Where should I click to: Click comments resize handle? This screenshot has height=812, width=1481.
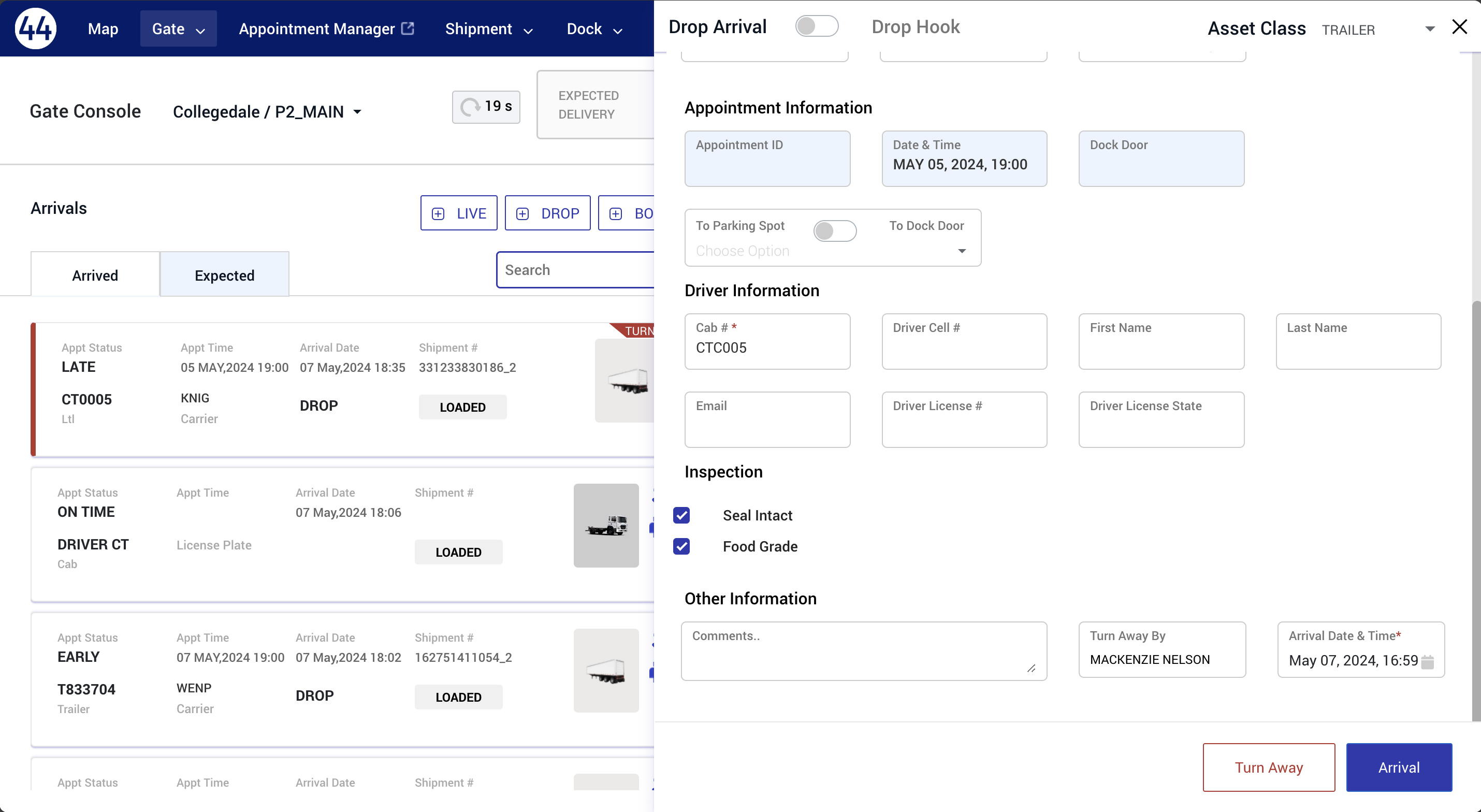tap(1031, 668)
